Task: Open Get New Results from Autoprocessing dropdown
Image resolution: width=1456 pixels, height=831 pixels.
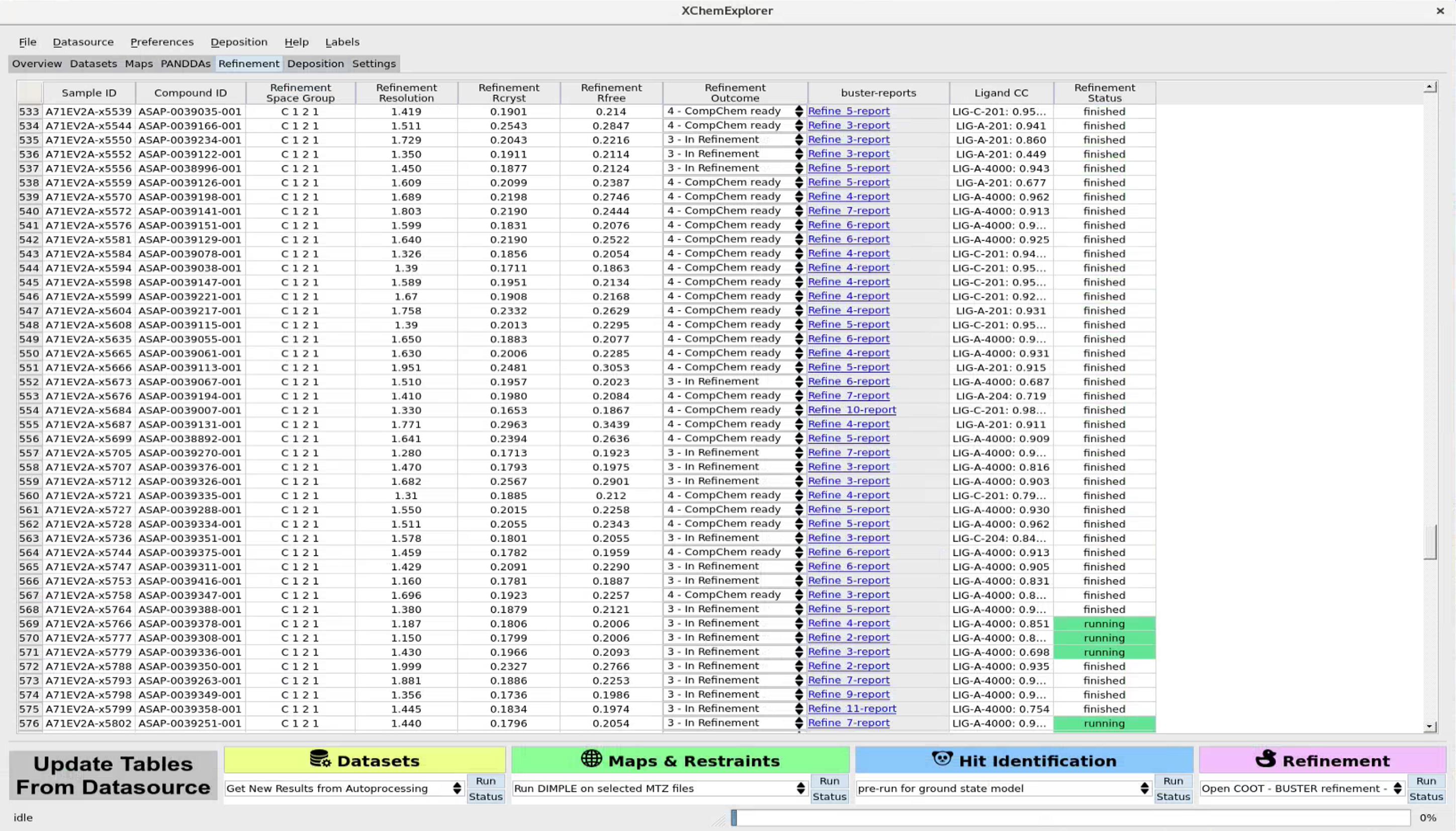Action: click(x=345, y=788)
